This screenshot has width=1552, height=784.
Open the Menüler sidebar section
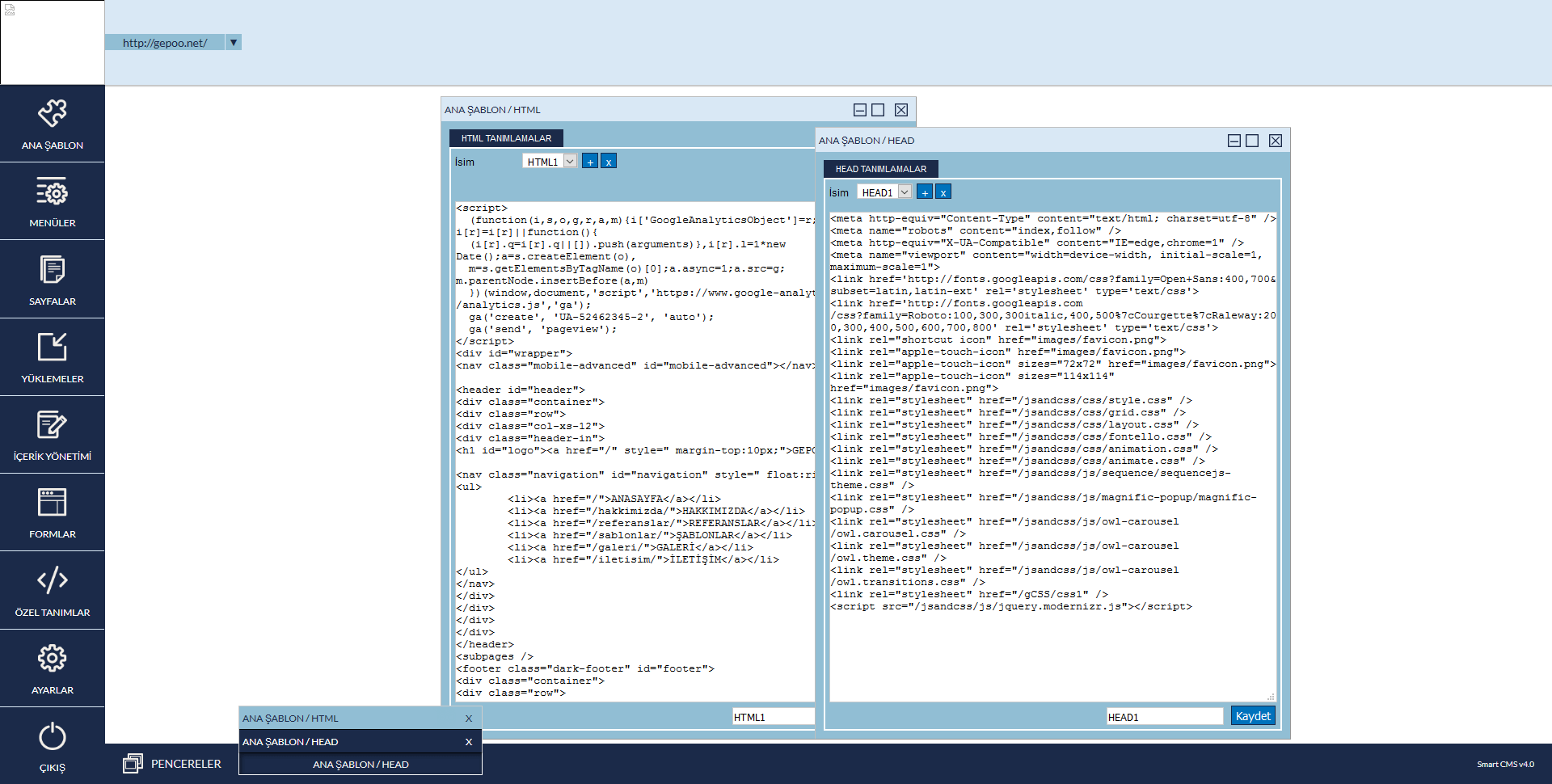[x=53, y=201]
